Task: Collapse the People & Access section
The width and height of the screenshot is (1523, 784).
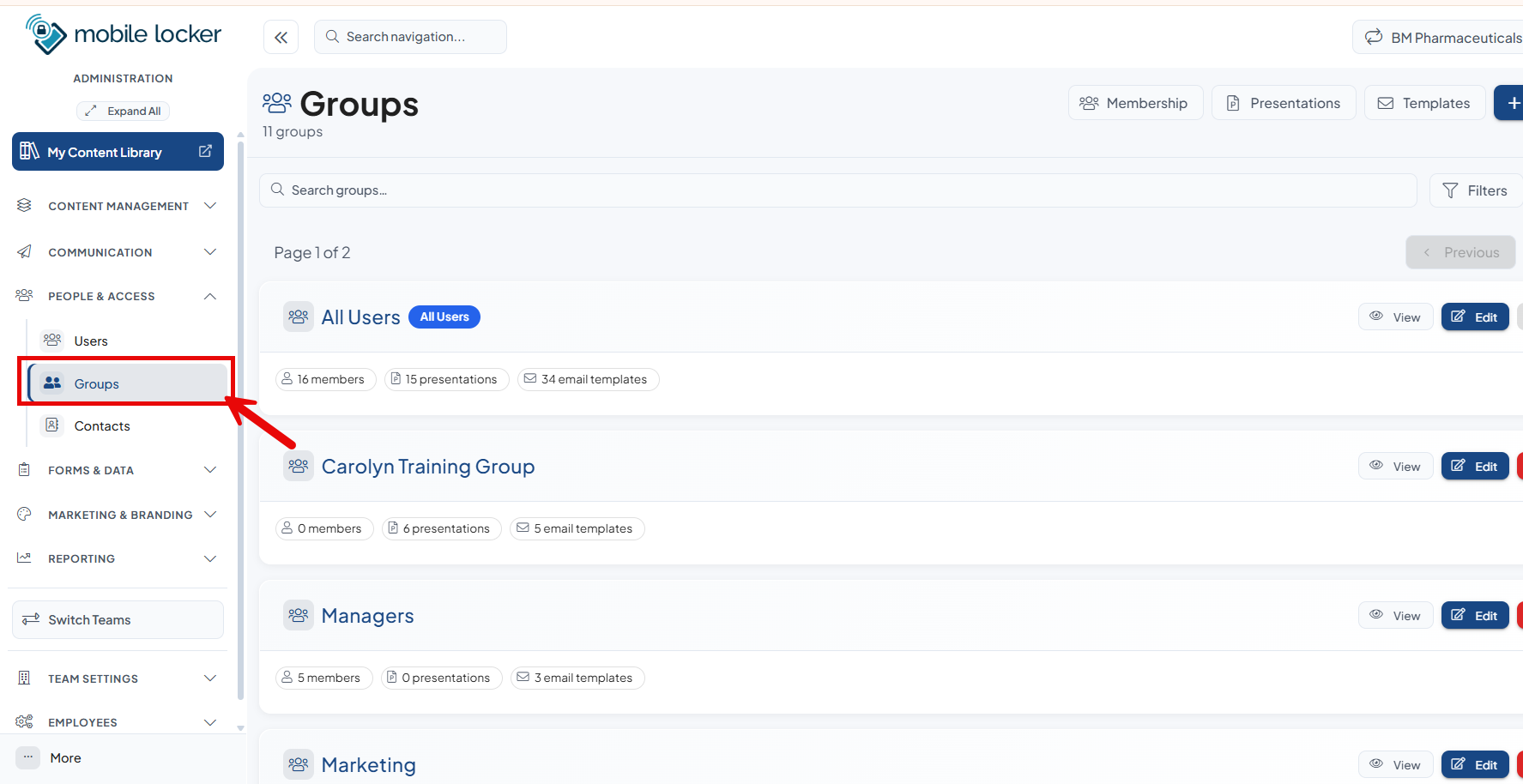Action: click(x=118, y=296)
